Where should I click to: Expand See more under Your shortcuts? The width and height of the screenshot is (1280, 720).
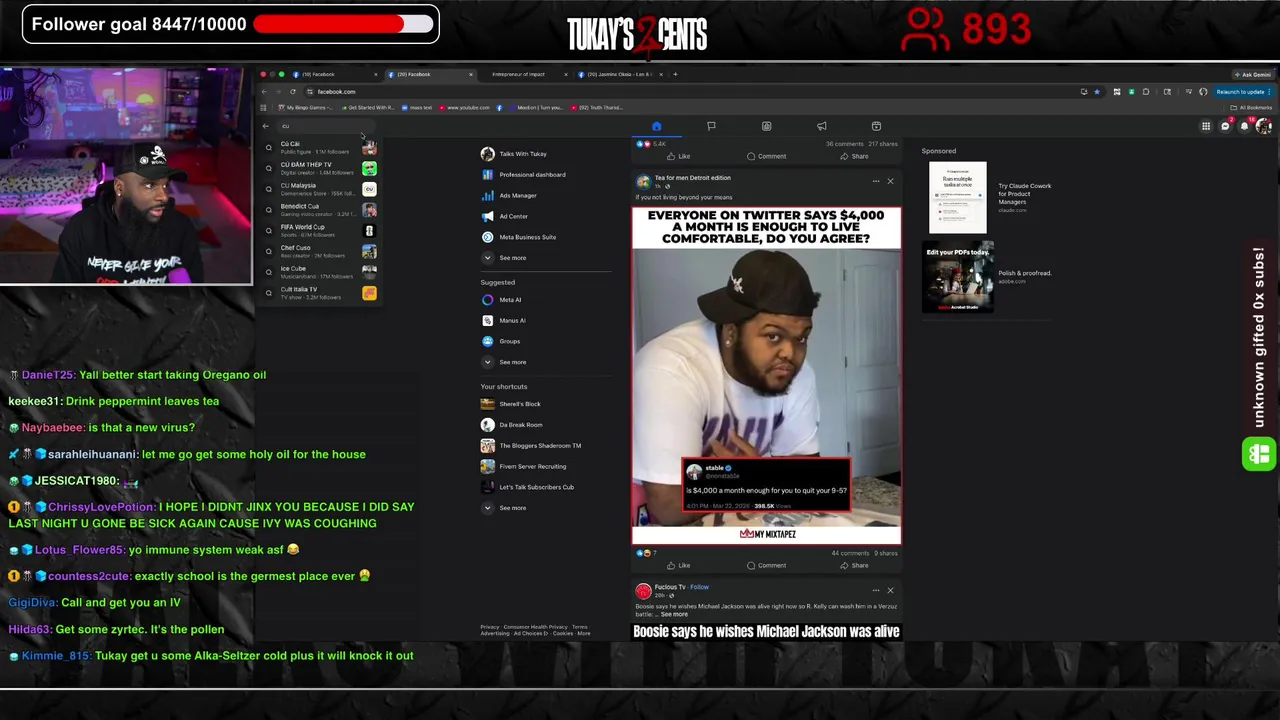pyautogui.click(x=504, y=508)
